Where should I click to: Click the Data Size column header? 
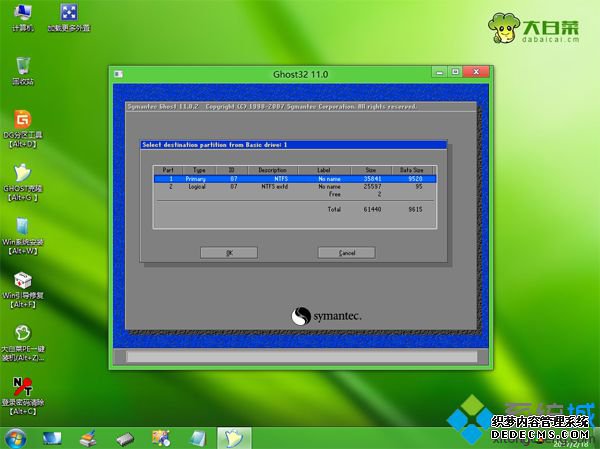(x=412, y=170)
